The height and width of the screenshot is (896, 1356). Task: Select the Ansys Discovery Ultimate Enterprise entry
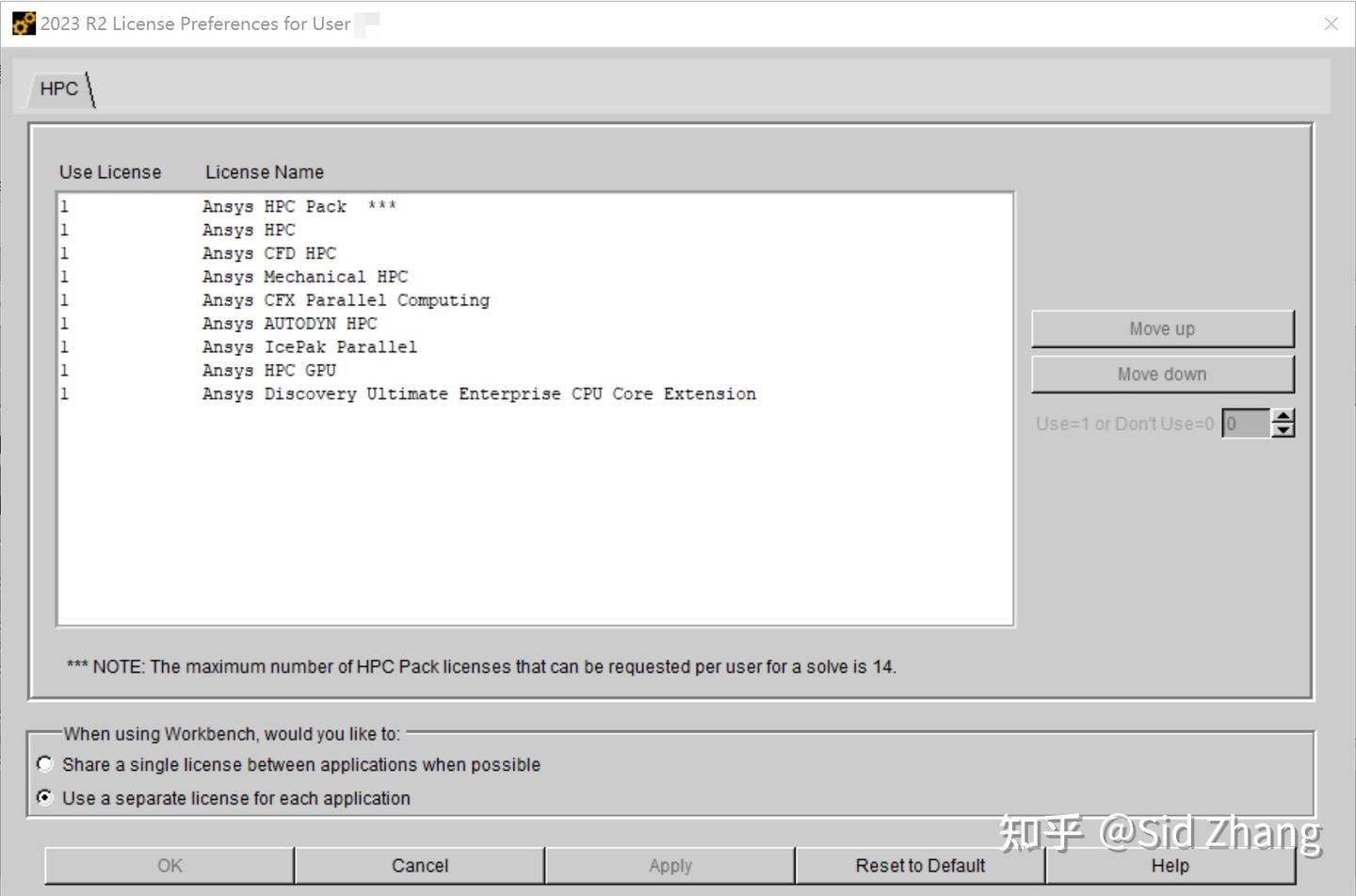coord(479,393)
